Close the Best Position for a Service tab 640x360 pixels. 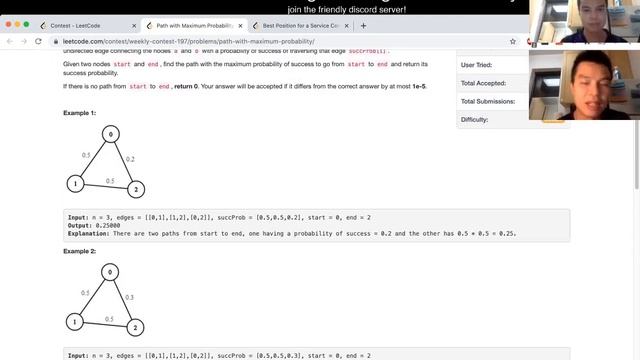click(347, 26)
